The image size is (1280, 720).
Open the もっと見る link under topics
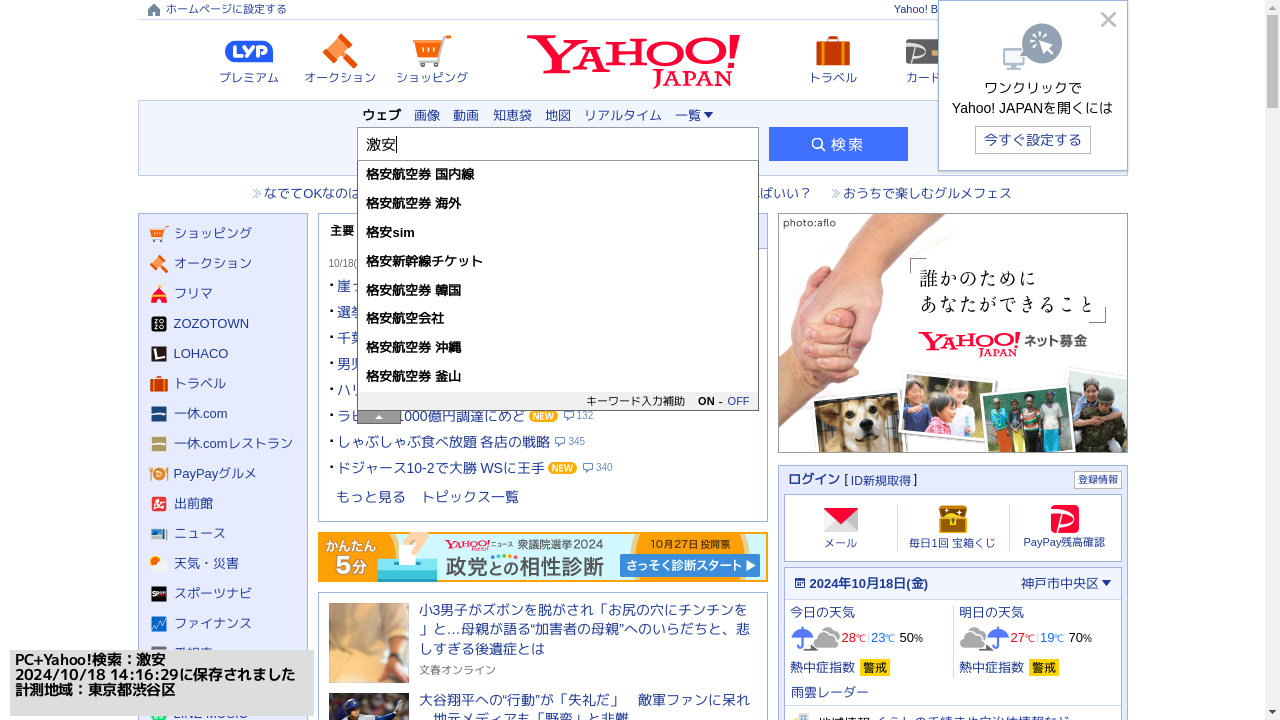point(371,497)
